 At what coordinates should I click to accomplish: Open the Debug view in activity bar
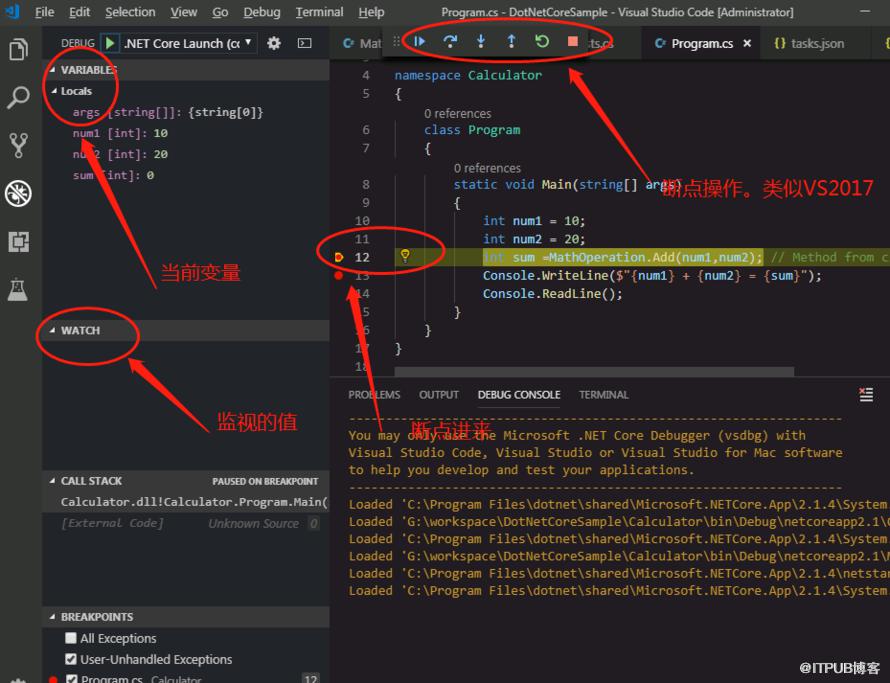pos(18,194)
